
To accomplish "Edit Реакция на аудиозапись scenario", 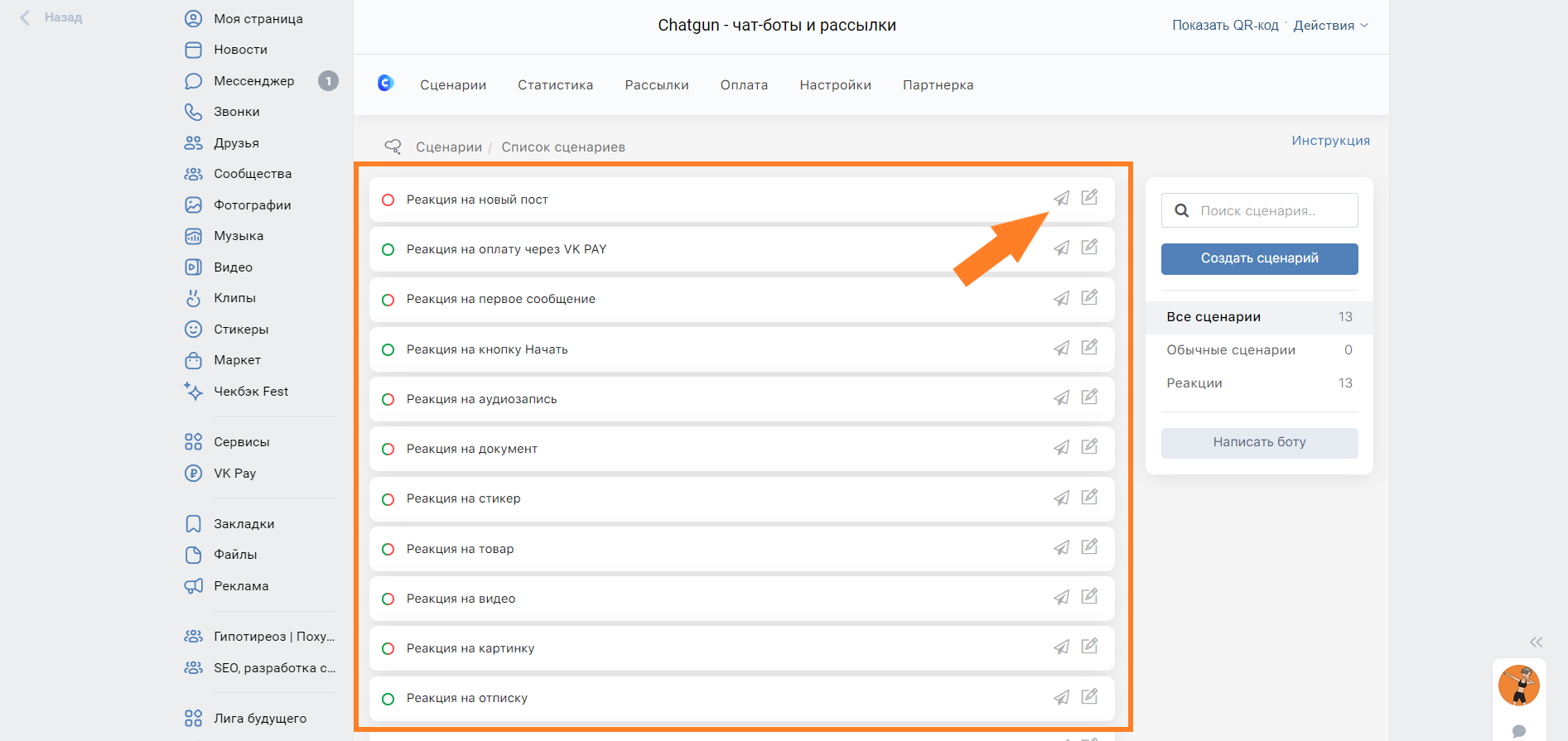I will (x=1089, y=397).
